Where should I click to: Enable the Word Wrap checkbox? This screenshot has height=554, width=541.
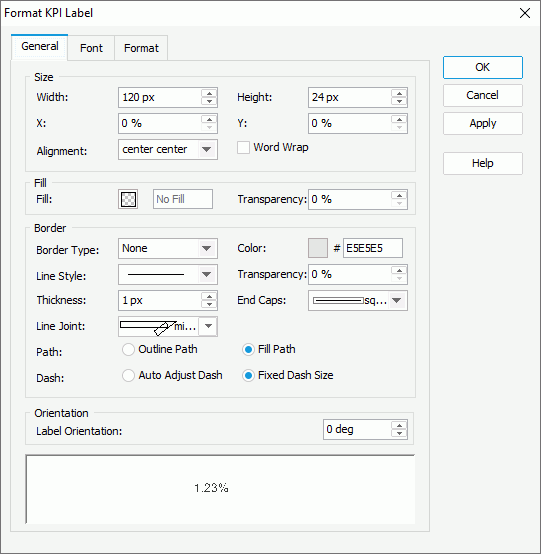pyautogui.click(x=243, y=147)
